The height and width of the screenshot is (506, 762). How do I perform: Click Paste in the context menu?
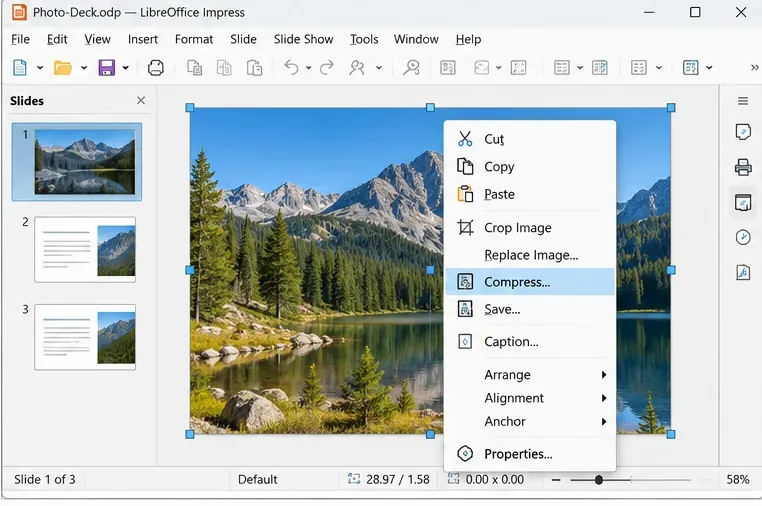point(530,194)
